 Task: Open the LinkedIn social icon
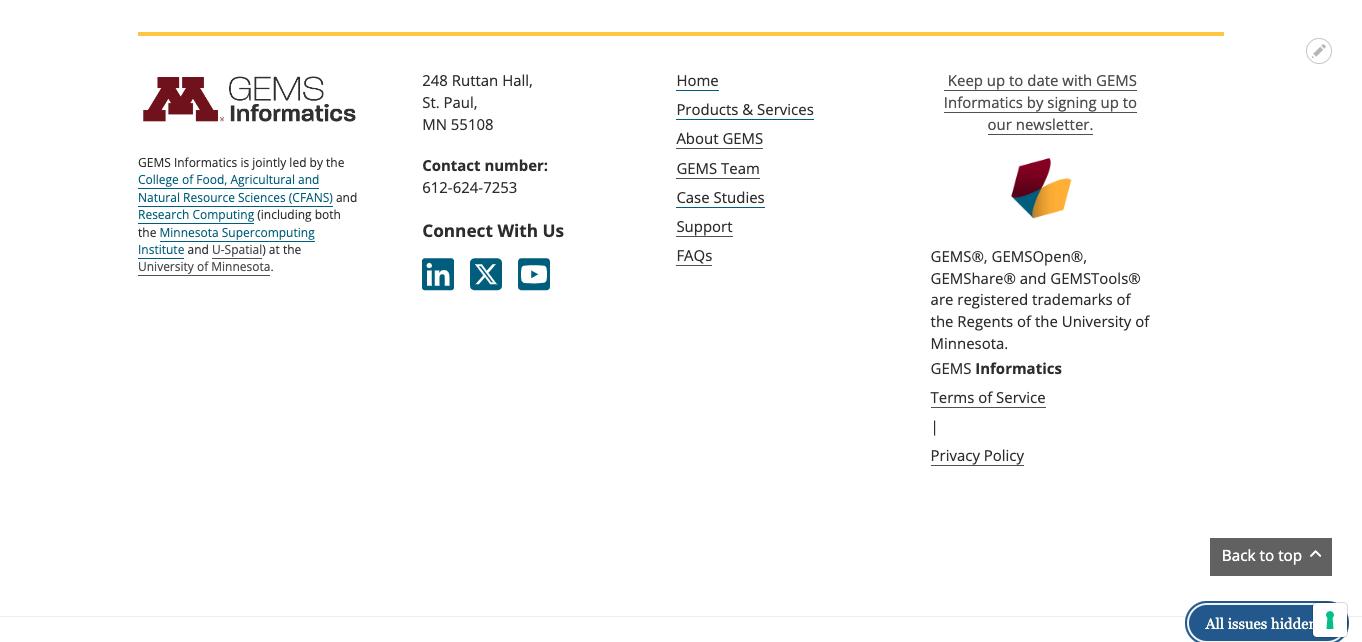[438, 274]
